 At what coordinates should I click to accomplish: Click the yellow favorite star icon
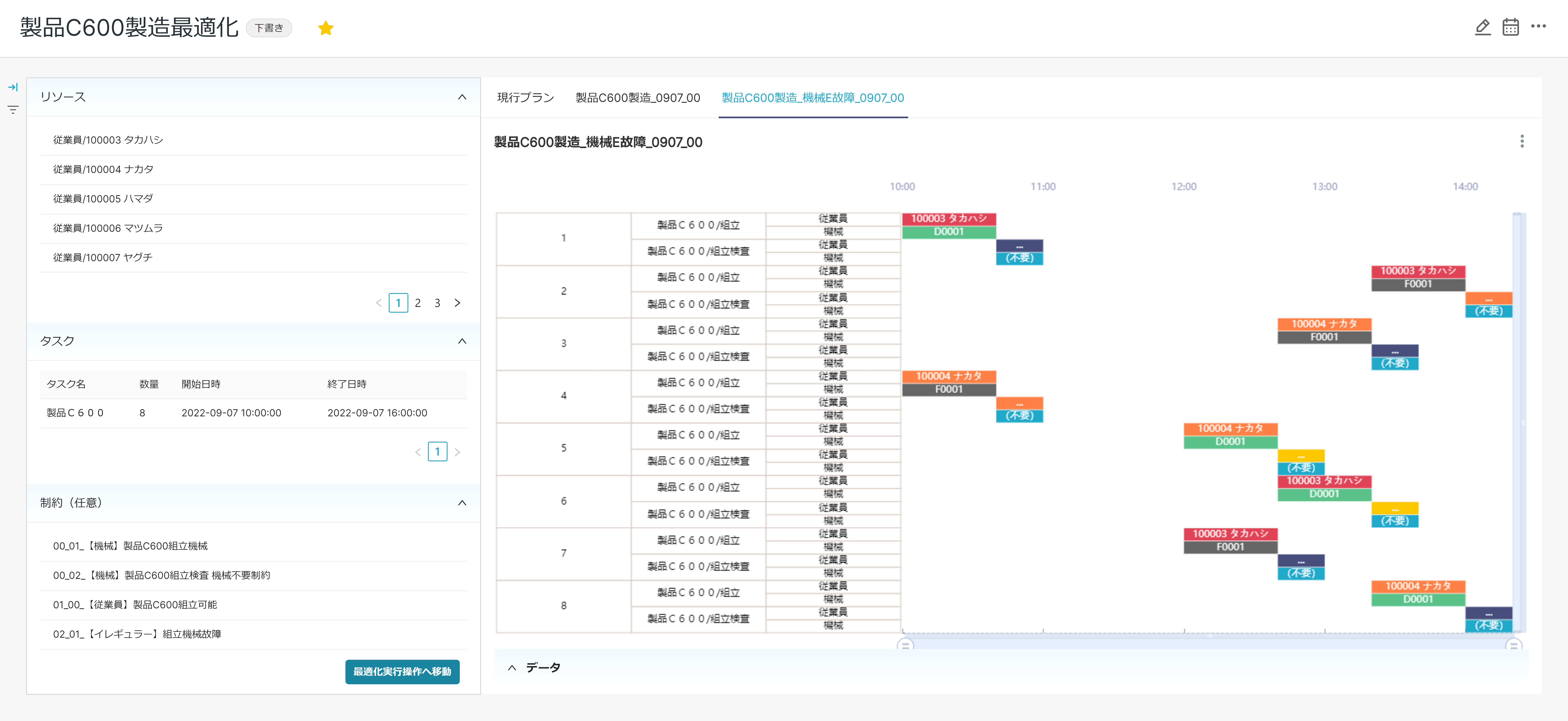pyautogui.click(x=326, y=28)
